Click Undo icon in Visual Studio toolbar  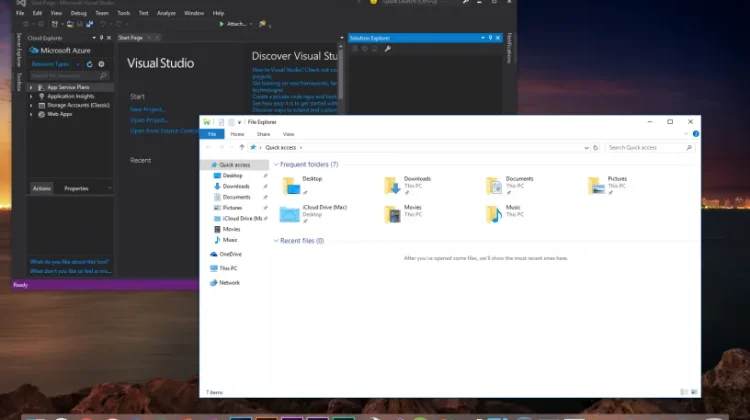(102, 24)
